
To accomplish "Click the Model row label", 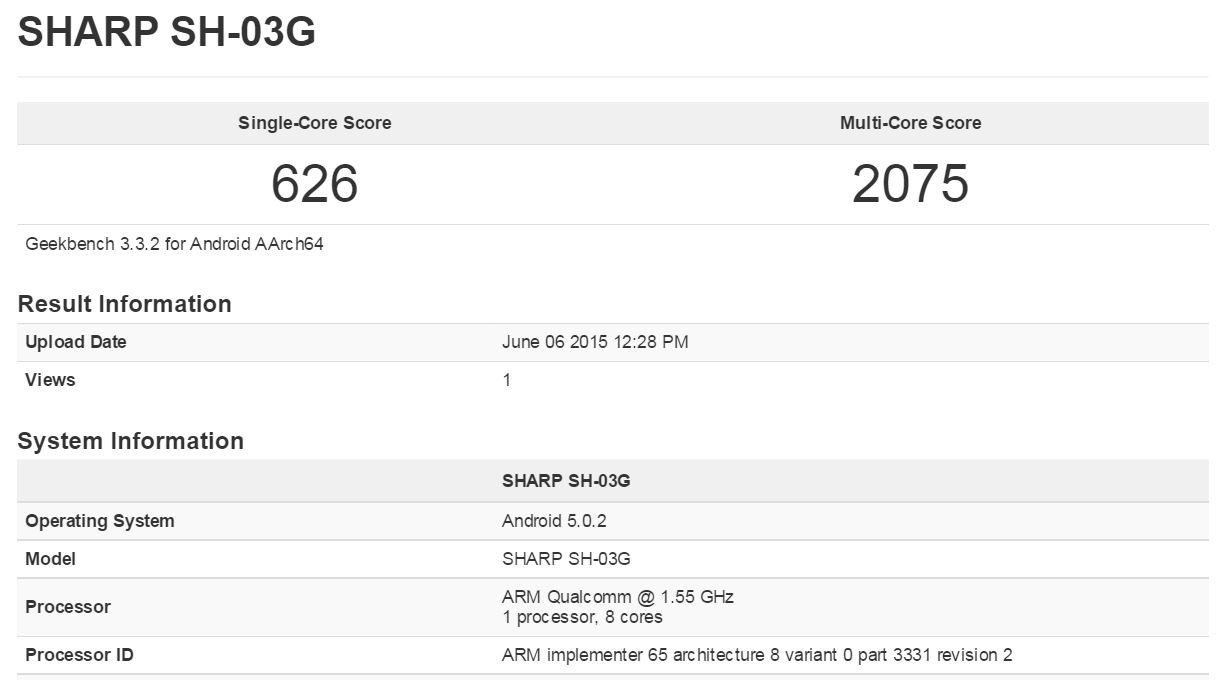I will coord(50,559).
